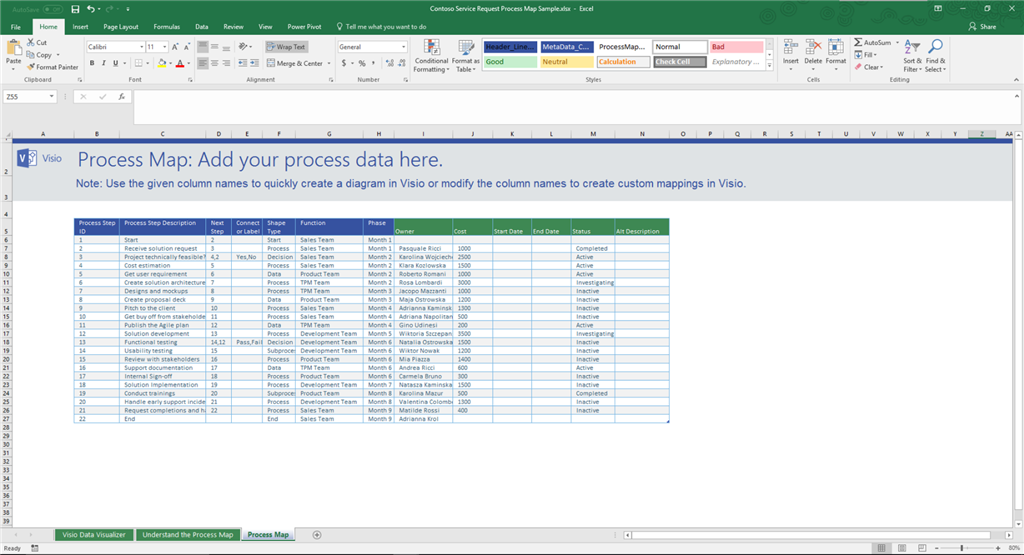1024x555 pixels.
Task: Open the File menu
Action: 16,27
